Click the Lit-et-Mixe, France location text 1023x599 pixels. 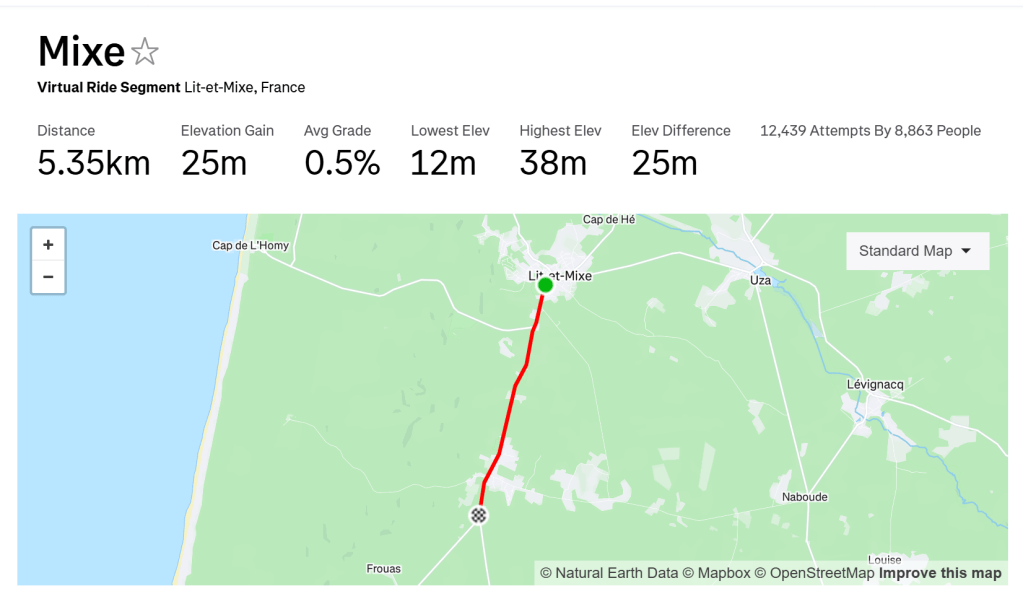pos(244,87)
